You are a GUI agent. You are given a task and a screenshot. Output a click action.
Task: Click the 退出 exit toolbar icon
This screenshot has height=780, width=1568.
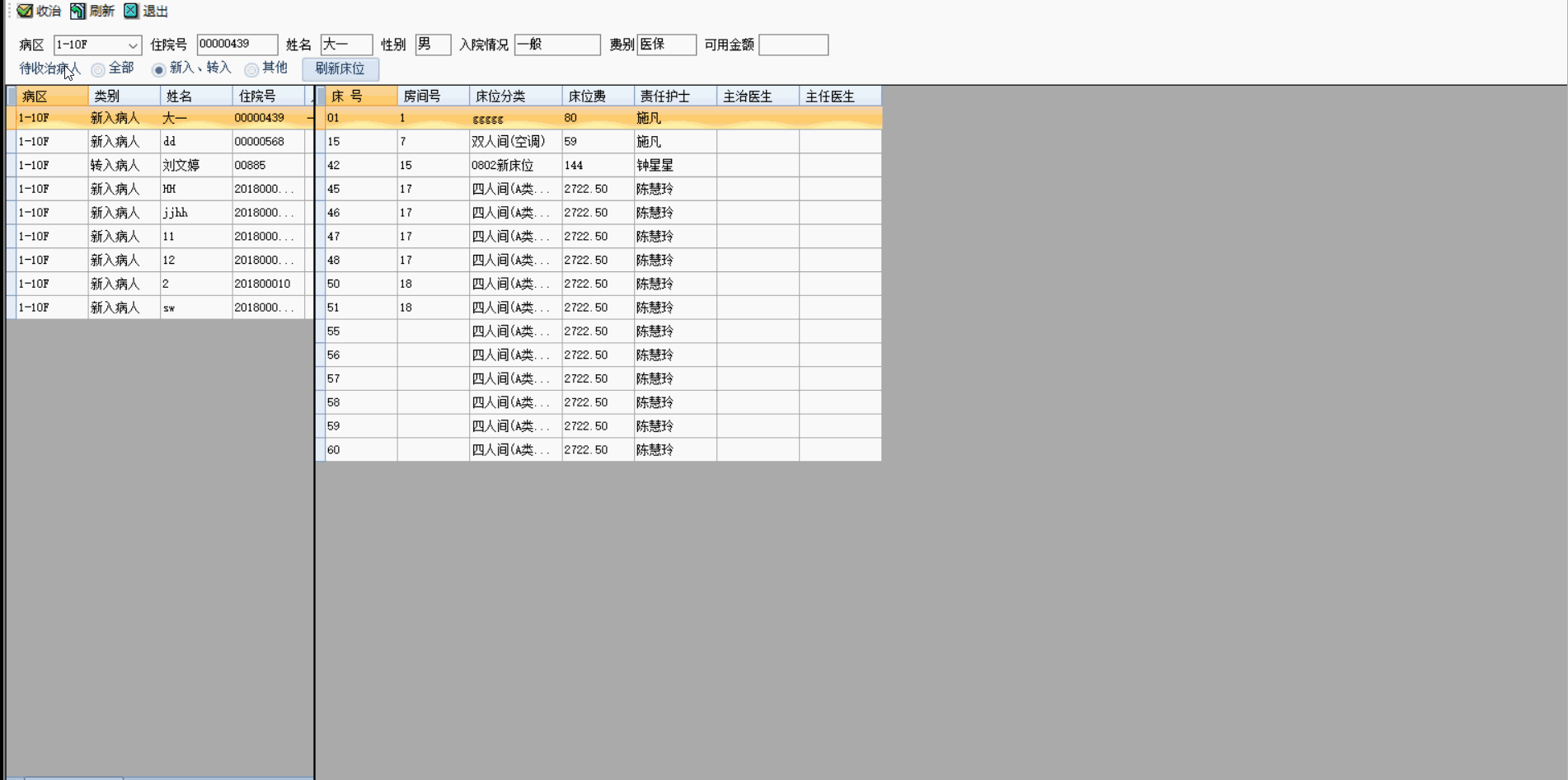point(131,11)
